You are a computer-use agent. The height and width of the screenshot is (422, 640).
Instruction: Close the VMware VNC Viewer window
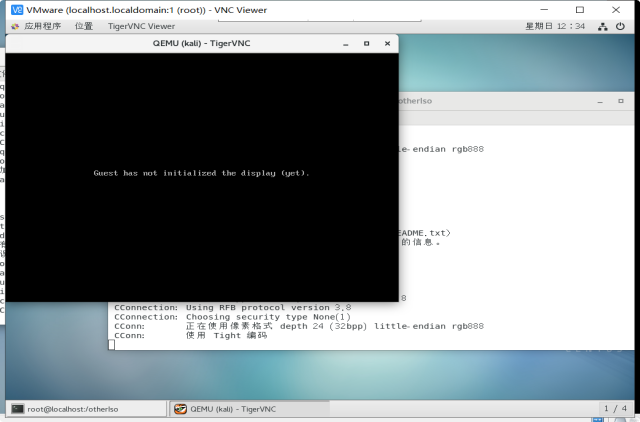pos(616,10)
